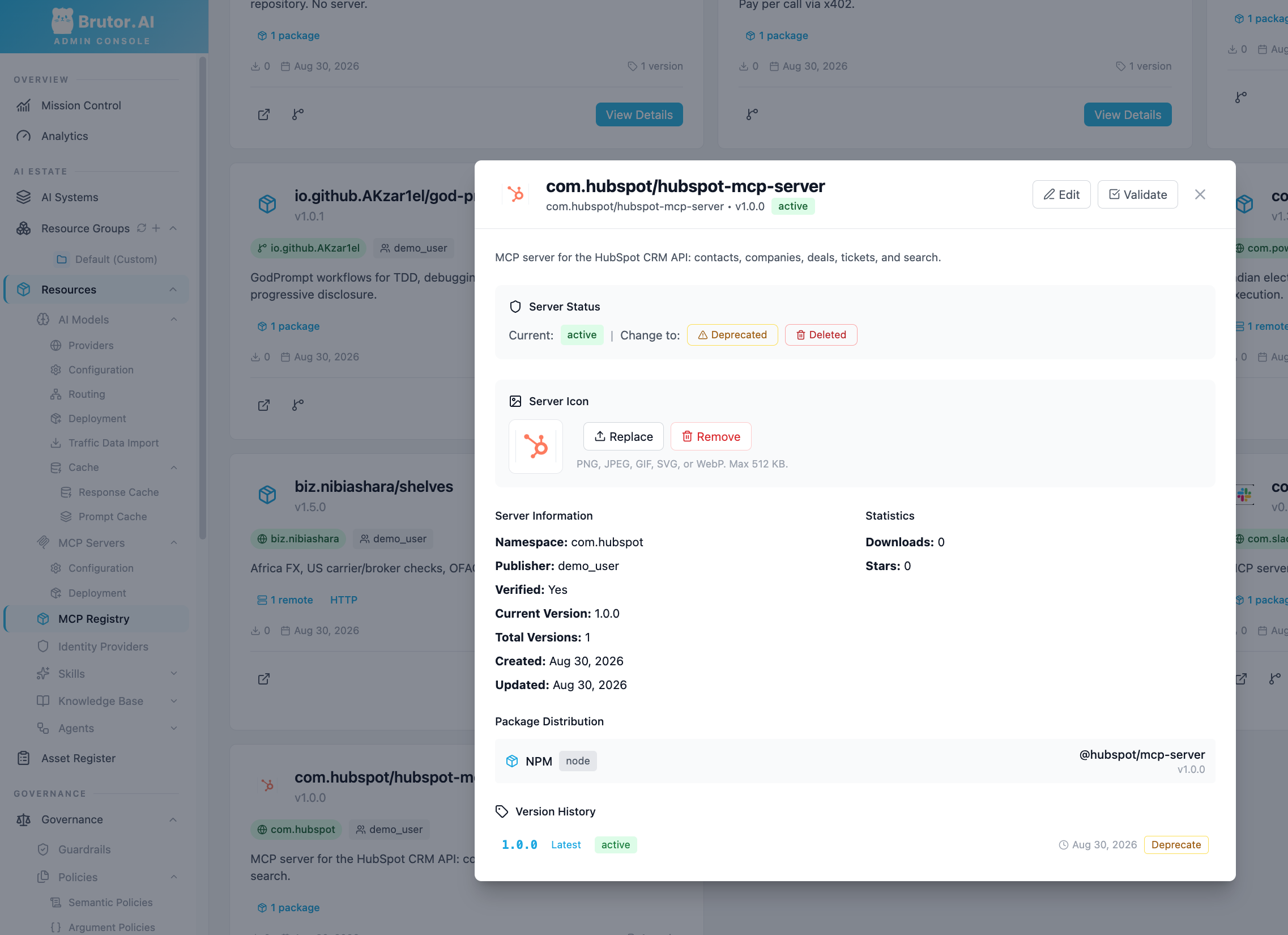Image resolution: width=1288 pixels, height=935 pixels.
Task: Open Mission Control page
Action: (80, 105)
